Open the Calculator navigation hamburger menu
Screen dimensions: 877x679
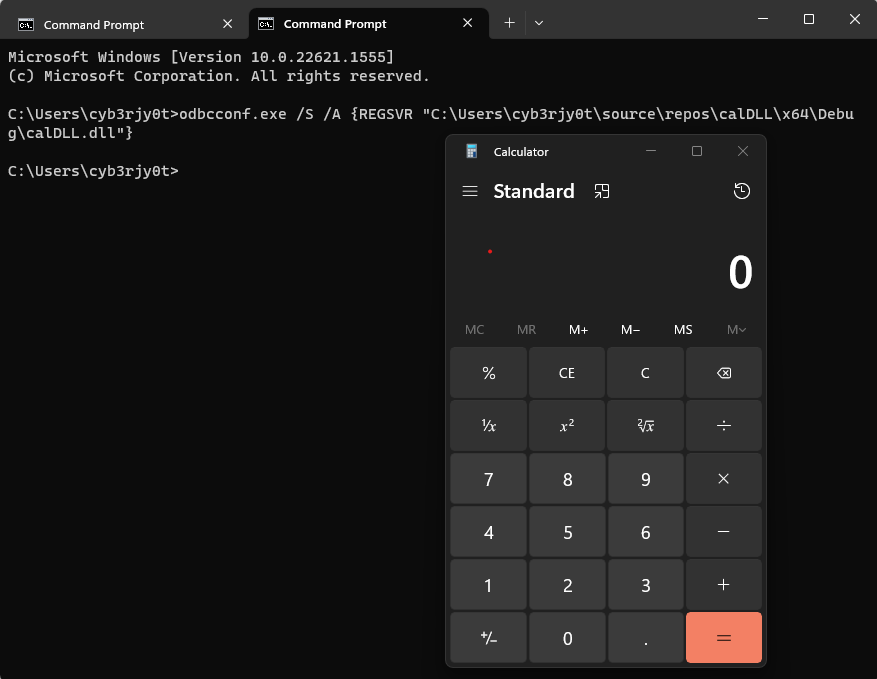click(470, 191)
